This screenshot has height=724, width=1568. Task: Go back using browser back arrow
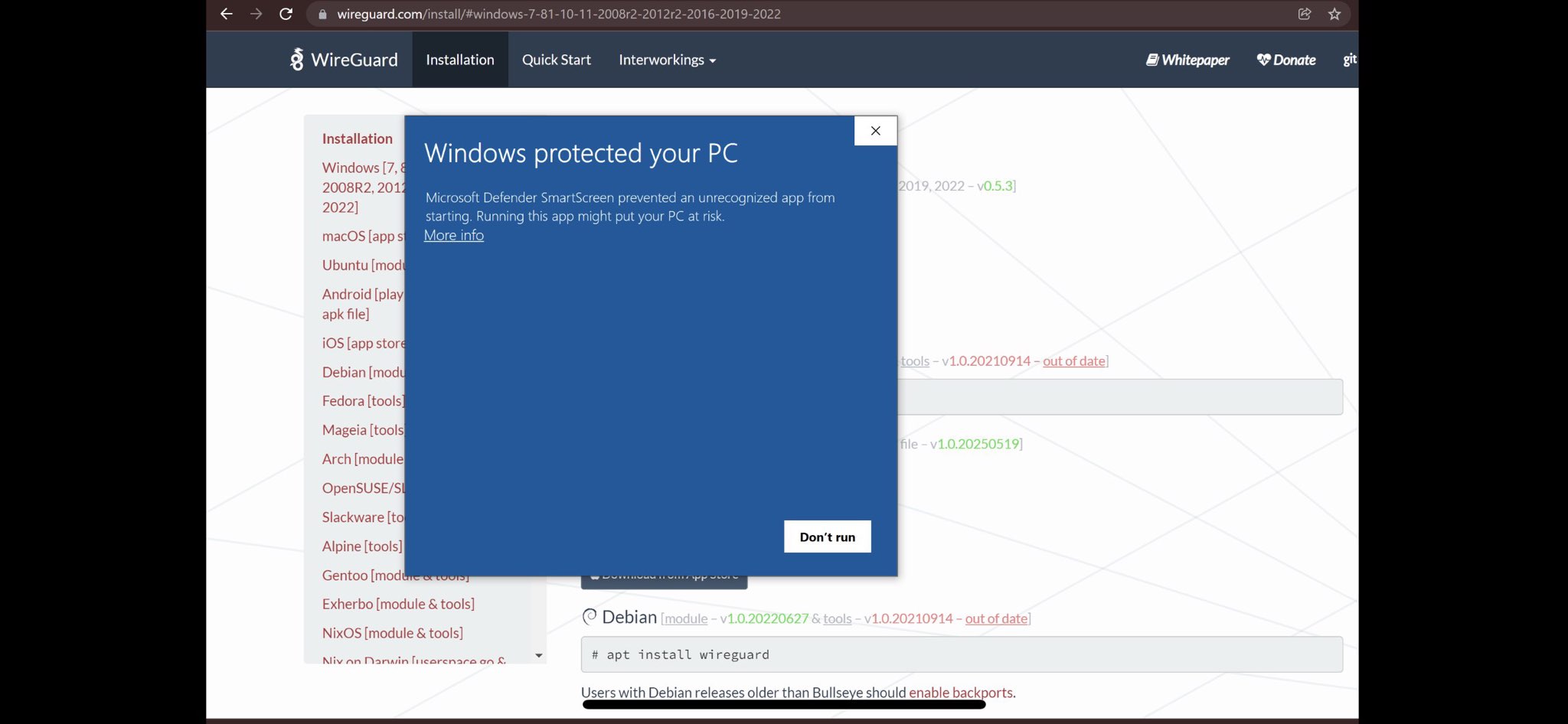coord(226,14)
